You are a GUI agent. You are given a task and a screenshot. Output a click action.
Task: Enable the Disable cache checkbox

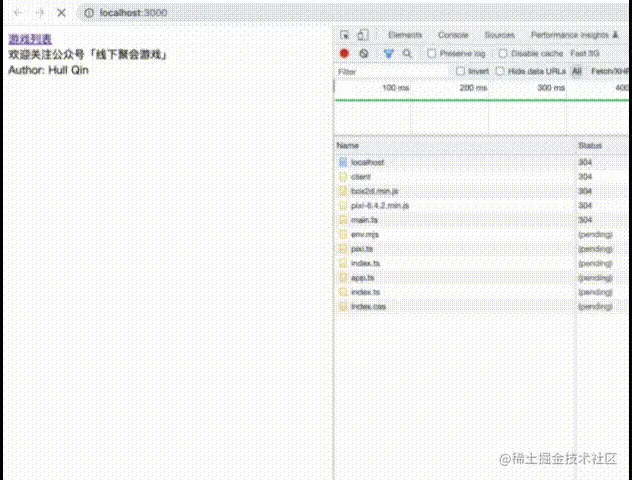(x=503, y=53)
